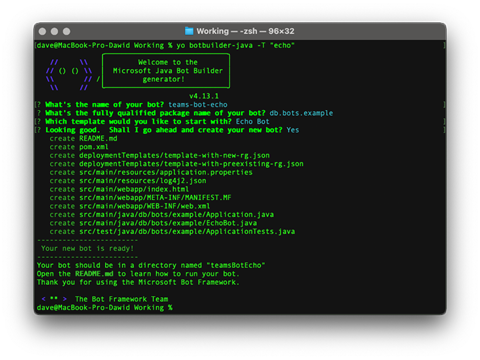Click the "META-INF/MANIFEST.MF" line

click(140, 198)
